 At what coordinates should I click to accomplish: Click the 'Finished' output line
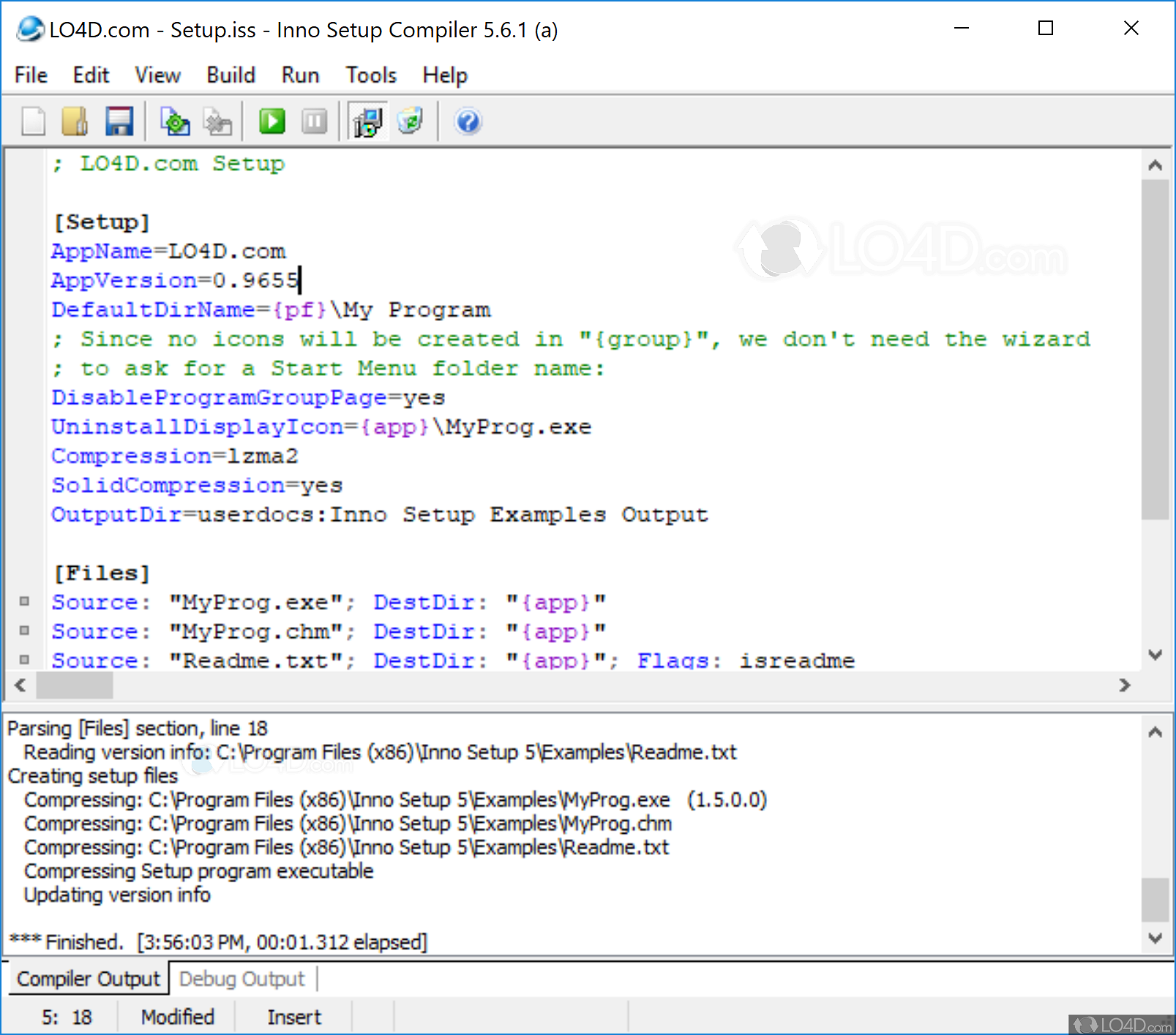[x=217, y=941]
